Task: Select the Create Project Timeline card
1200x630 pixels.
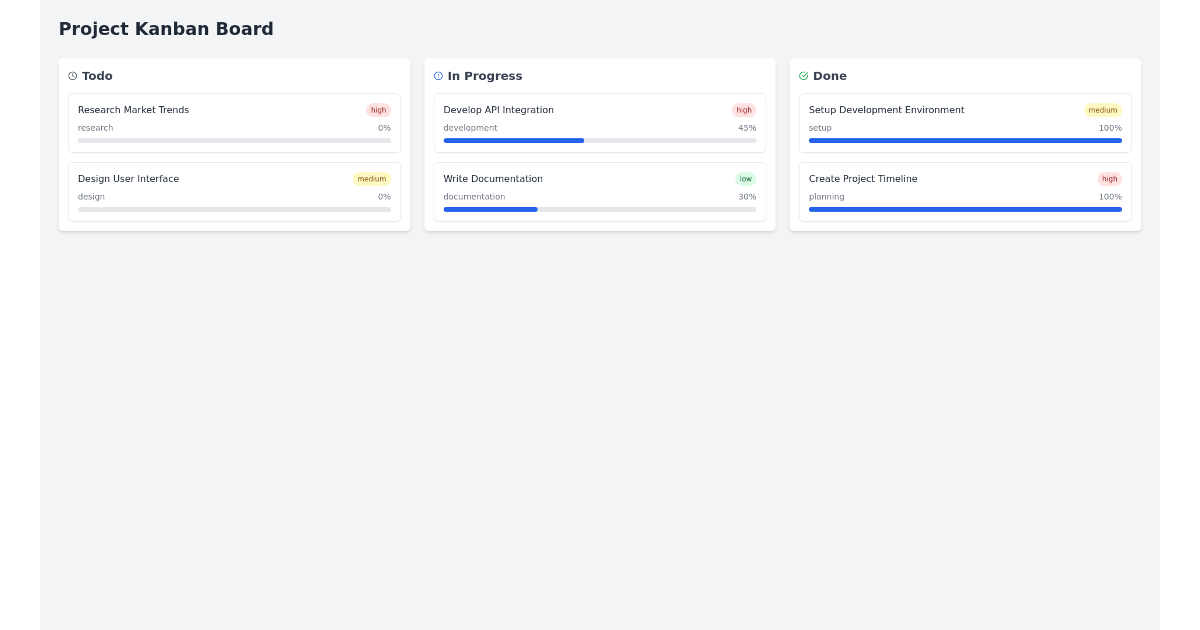Action: [965, 190]
